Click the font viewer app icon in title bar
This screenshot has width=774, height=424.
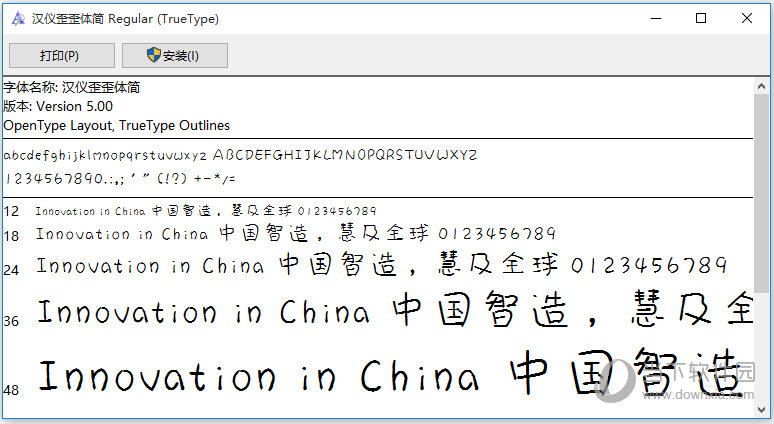coord(18,19)
